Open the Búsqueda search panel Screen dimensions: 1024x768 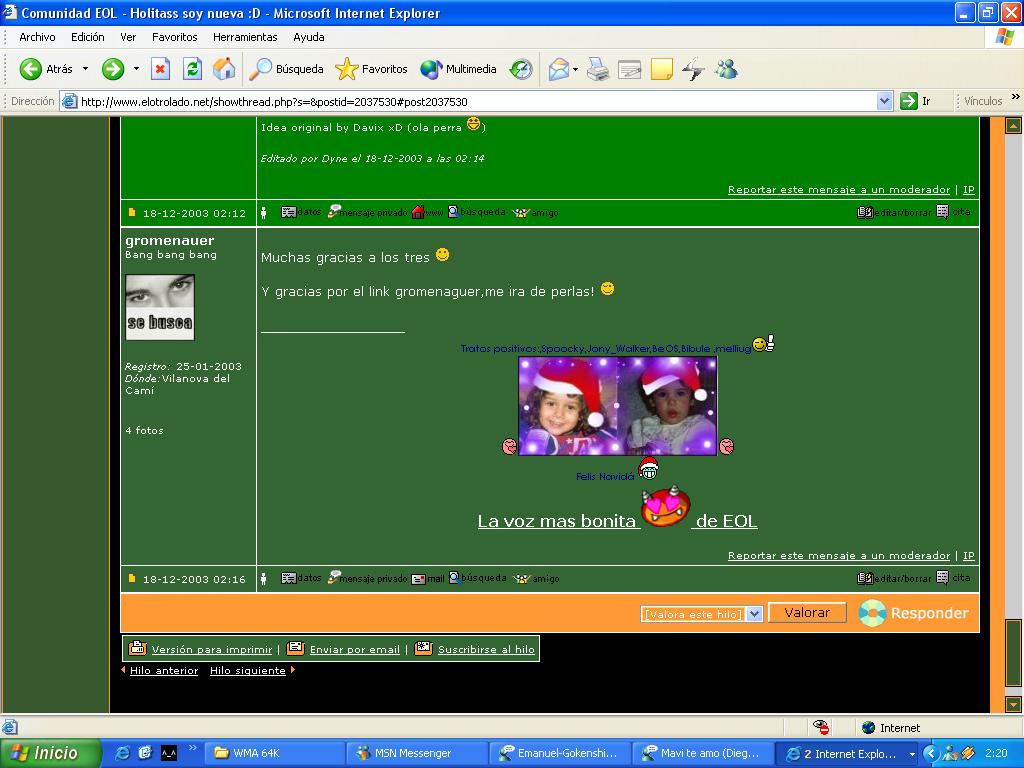click(x=287, y=69)
